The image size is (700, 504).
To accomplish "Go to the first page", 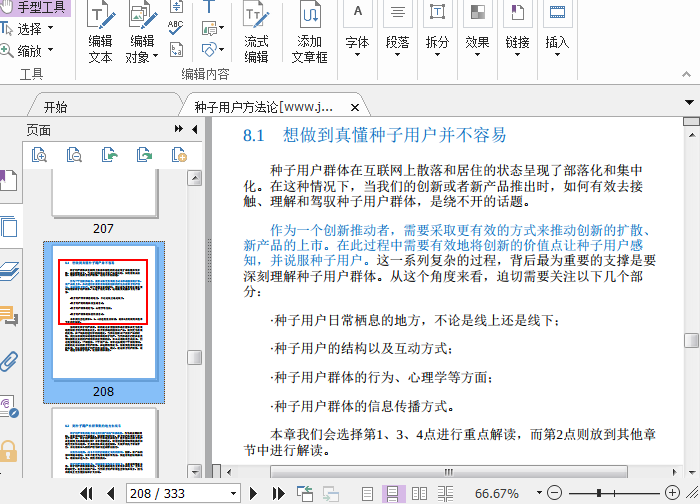I will coord(86,493).
